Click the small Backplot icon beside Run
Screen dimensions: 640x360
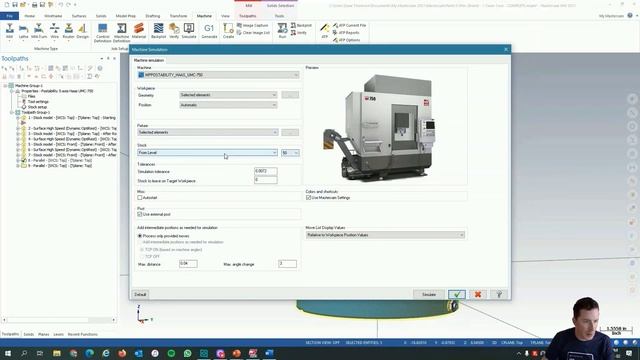301,25
